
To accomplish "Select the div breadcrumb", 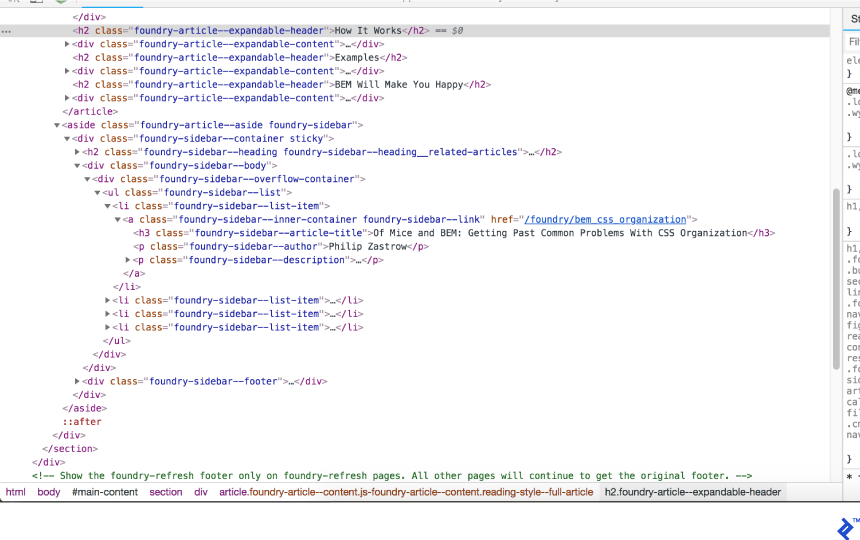I will pos(201,492).
